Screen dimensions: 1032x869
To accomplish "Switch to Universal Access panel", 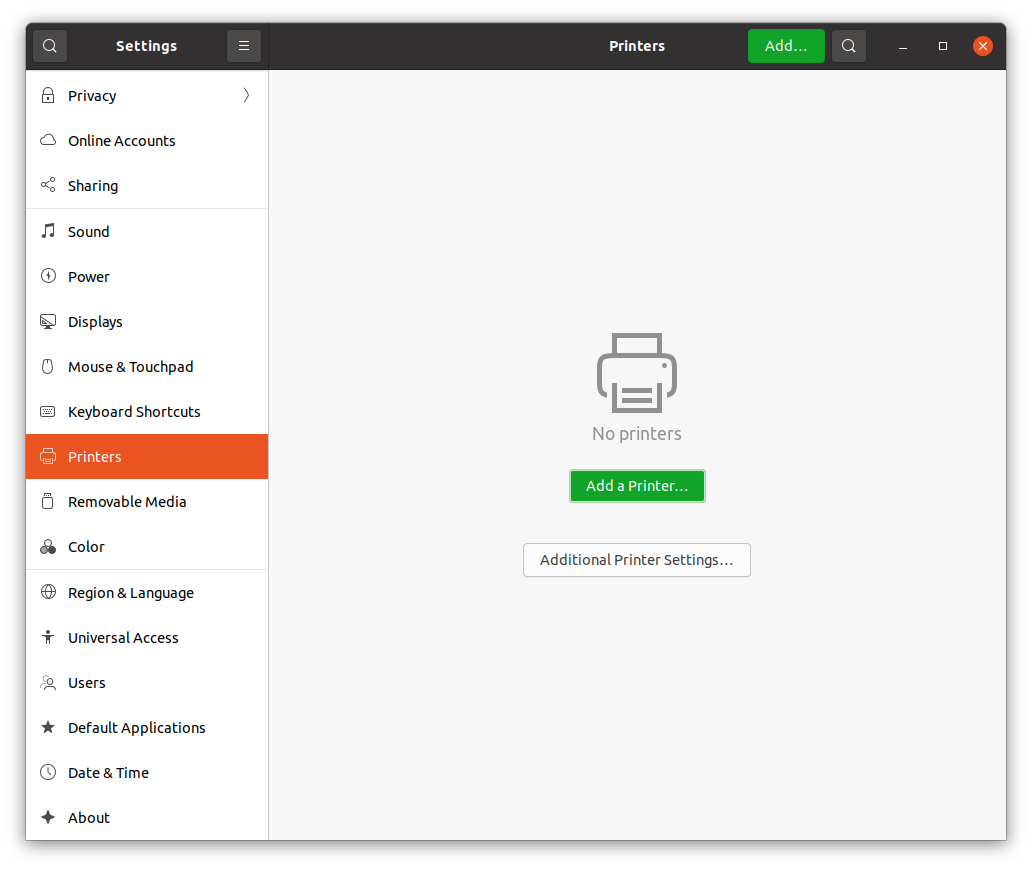I will point(123,638).
